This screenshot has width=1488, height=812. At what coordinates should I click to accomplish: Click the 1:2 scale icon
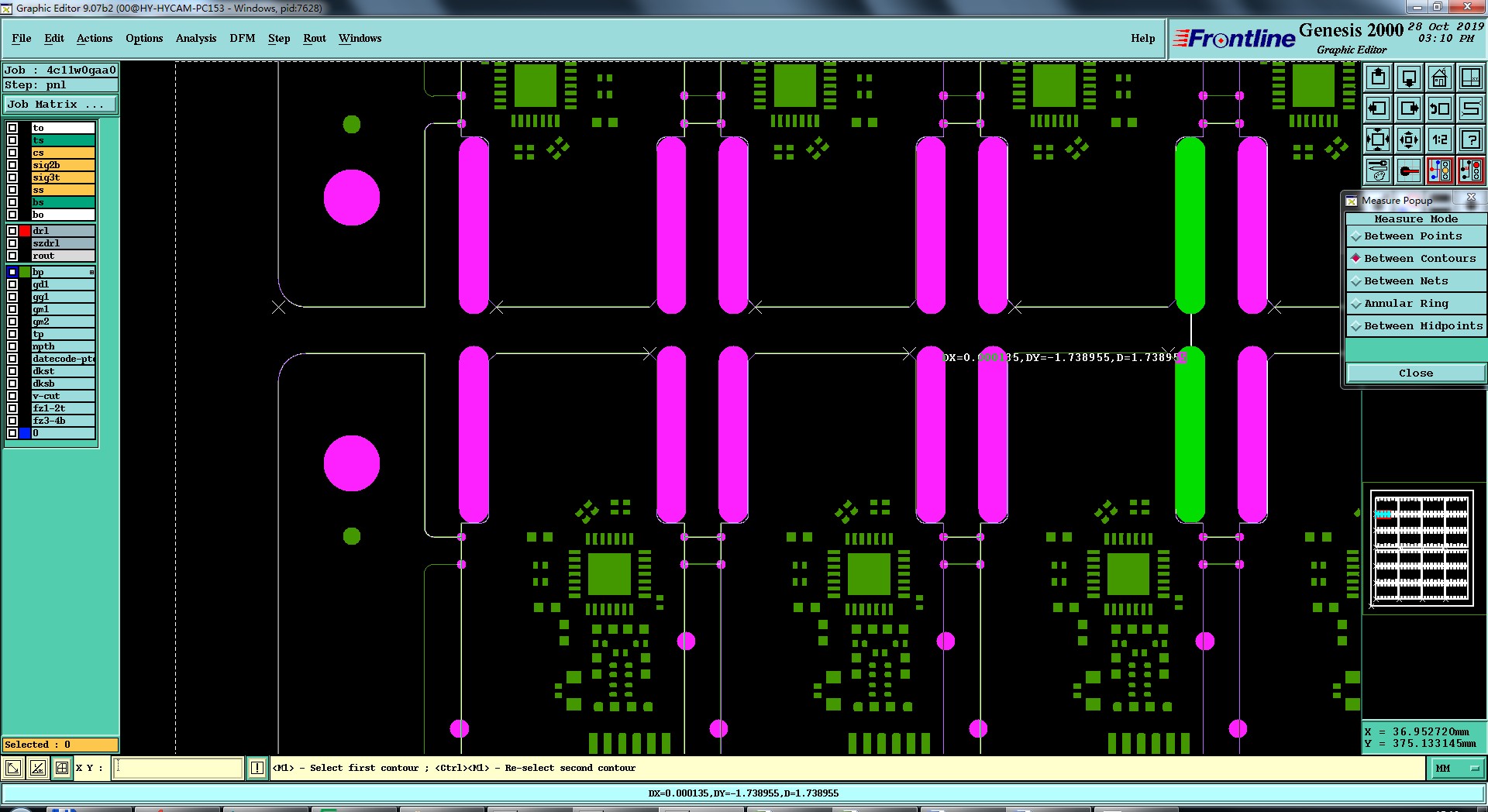tap(1440, 139)
